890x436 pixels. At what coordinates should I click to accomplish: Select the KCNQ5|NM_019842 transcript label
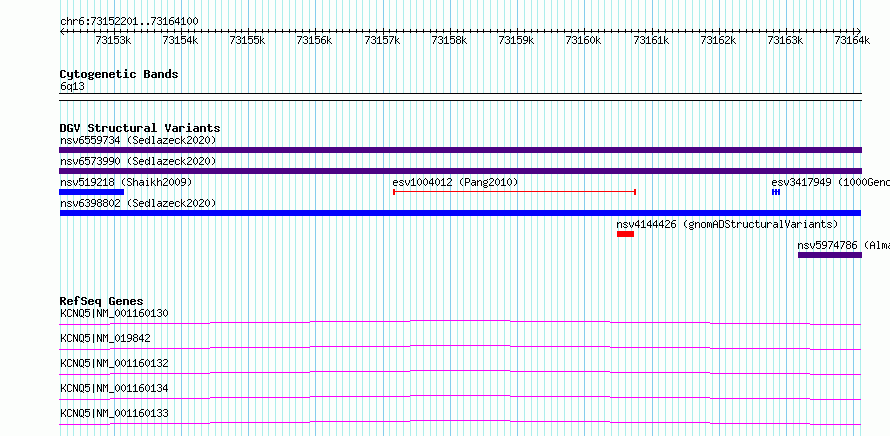click(x=105, y=338)
